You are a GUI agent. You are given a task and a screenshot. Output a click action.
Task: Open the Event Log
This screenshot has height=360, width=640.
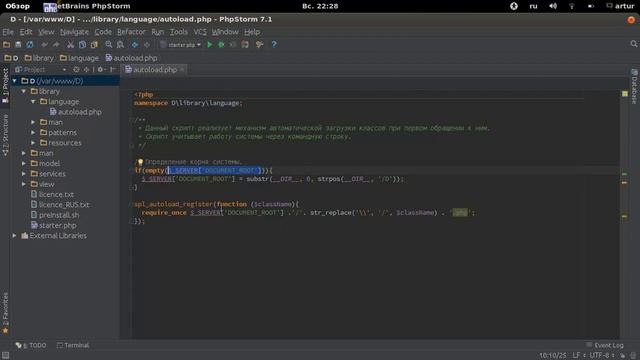tap(605, 345)
